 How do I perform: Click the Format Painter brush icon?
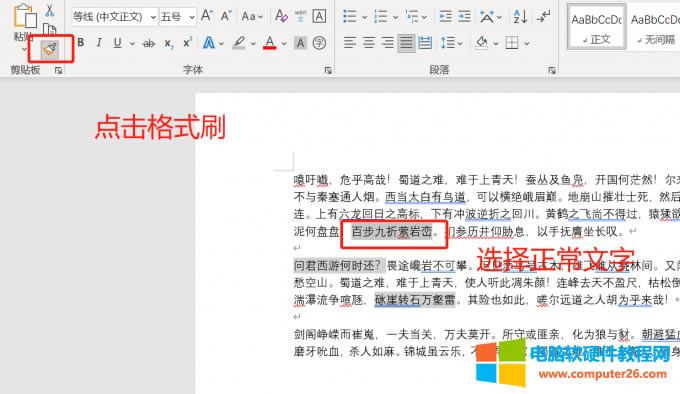[50, 49]
